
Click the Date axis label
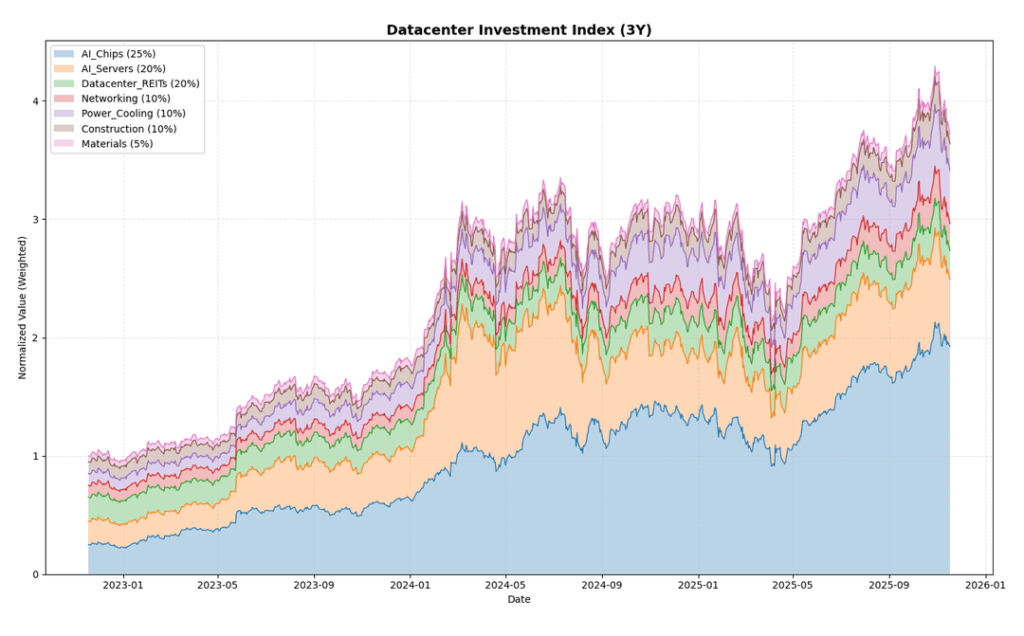tap(519, 600)
